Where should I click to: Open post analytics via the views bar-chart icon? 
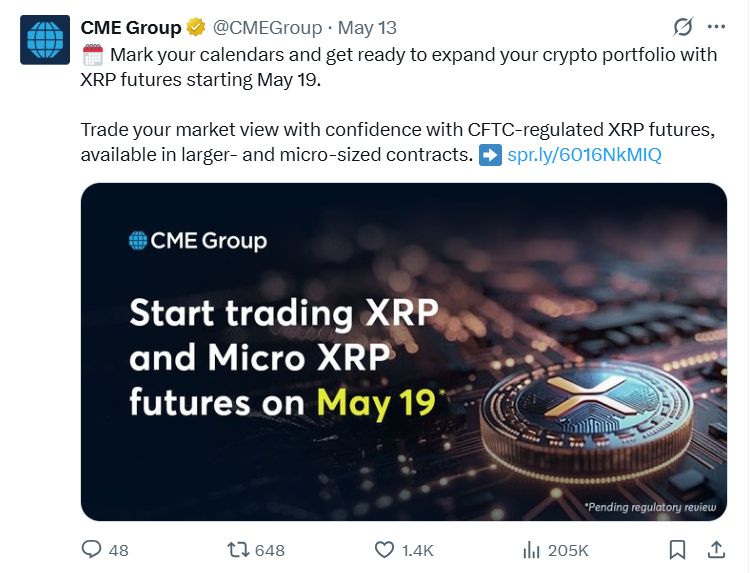tap(531, 549)
